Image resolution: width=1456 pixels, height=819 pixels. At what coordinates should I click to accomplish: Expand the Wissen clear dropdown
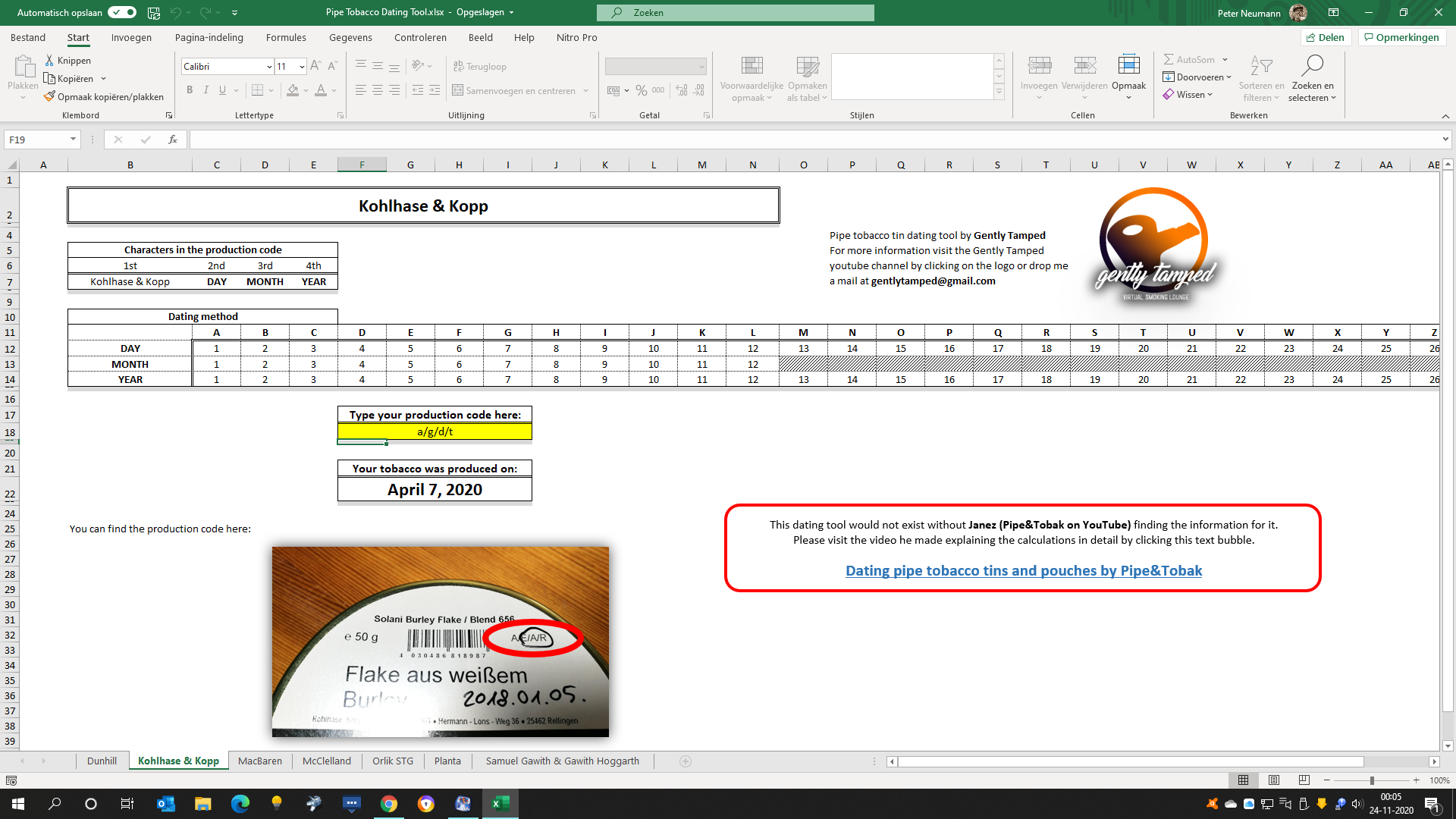pyautogui.click(x=1210, y=95)
